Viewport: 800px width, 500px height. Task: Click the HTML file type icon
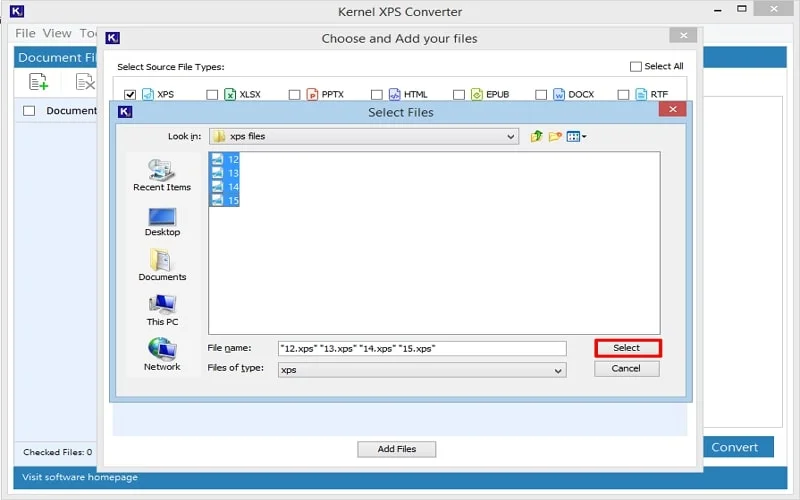pyautogui.click(x=394, y=94)
